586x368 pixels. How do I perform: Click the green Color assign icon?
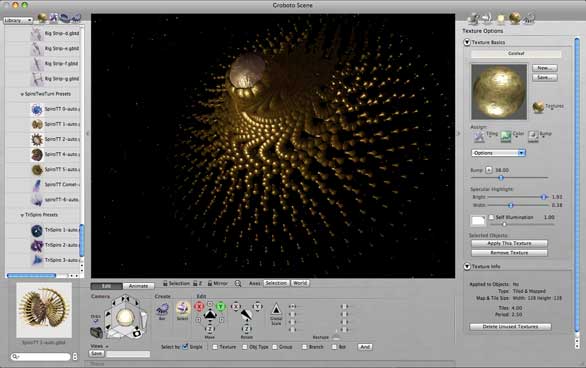point(506,136)
